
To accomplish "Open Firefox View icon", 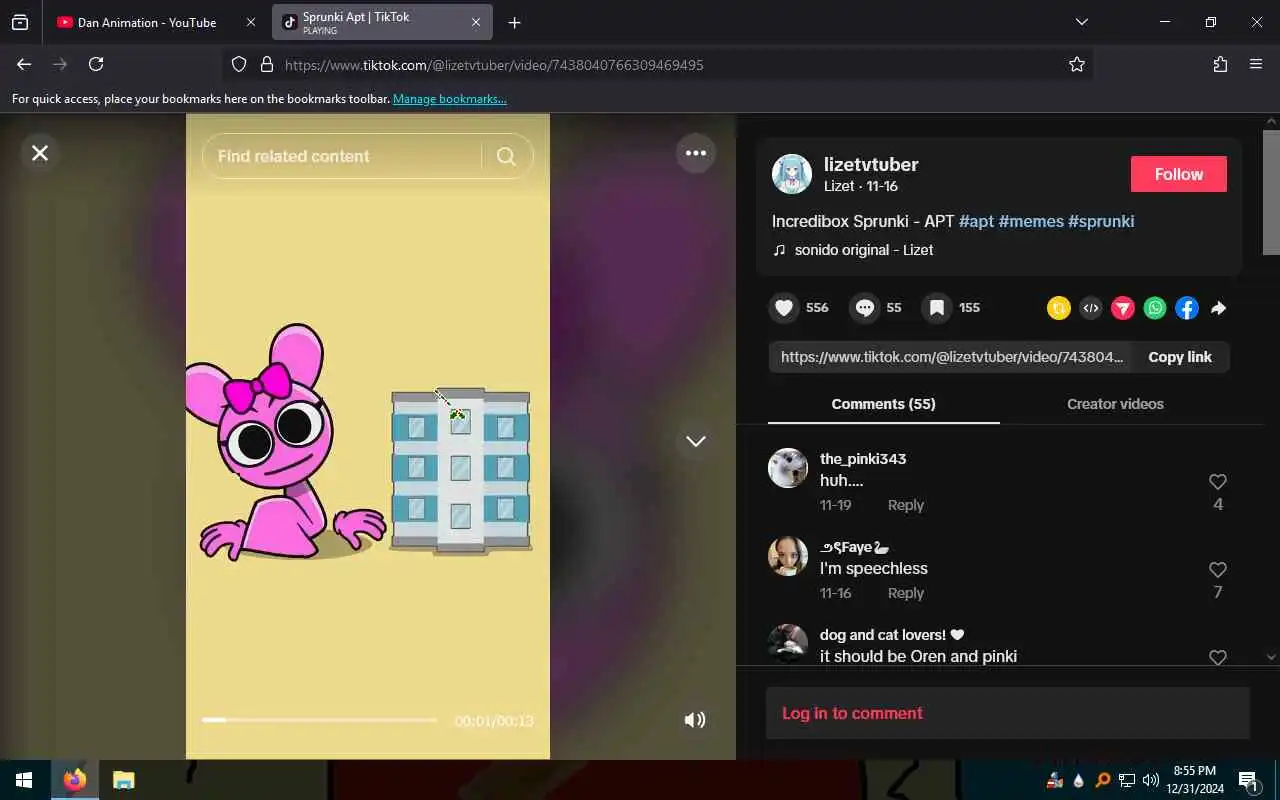I will [x=20, y=22].
